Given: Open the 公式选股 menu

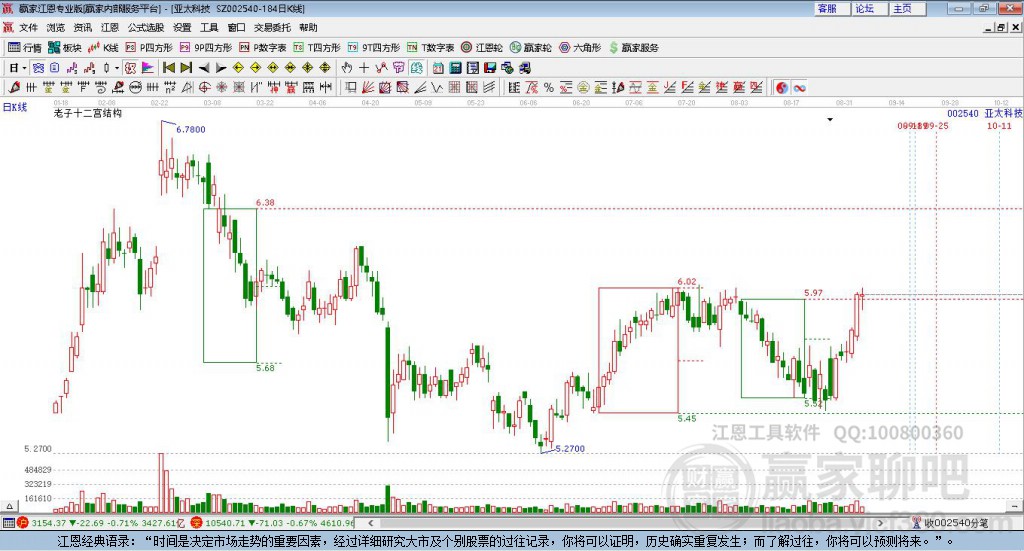Looking at the screenshot, I should coord(146,27).
